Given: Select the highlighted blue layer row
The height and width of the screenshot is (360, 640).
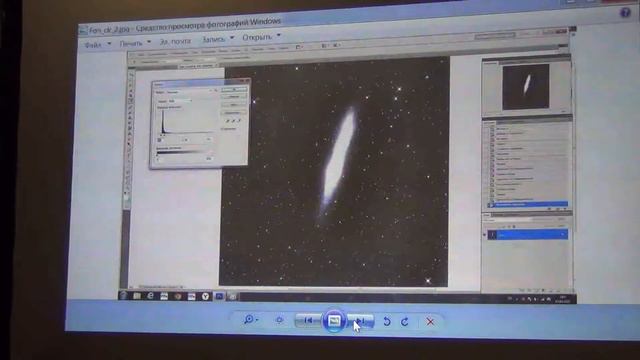Looking at the screenshot, I should tap(527, 235).
